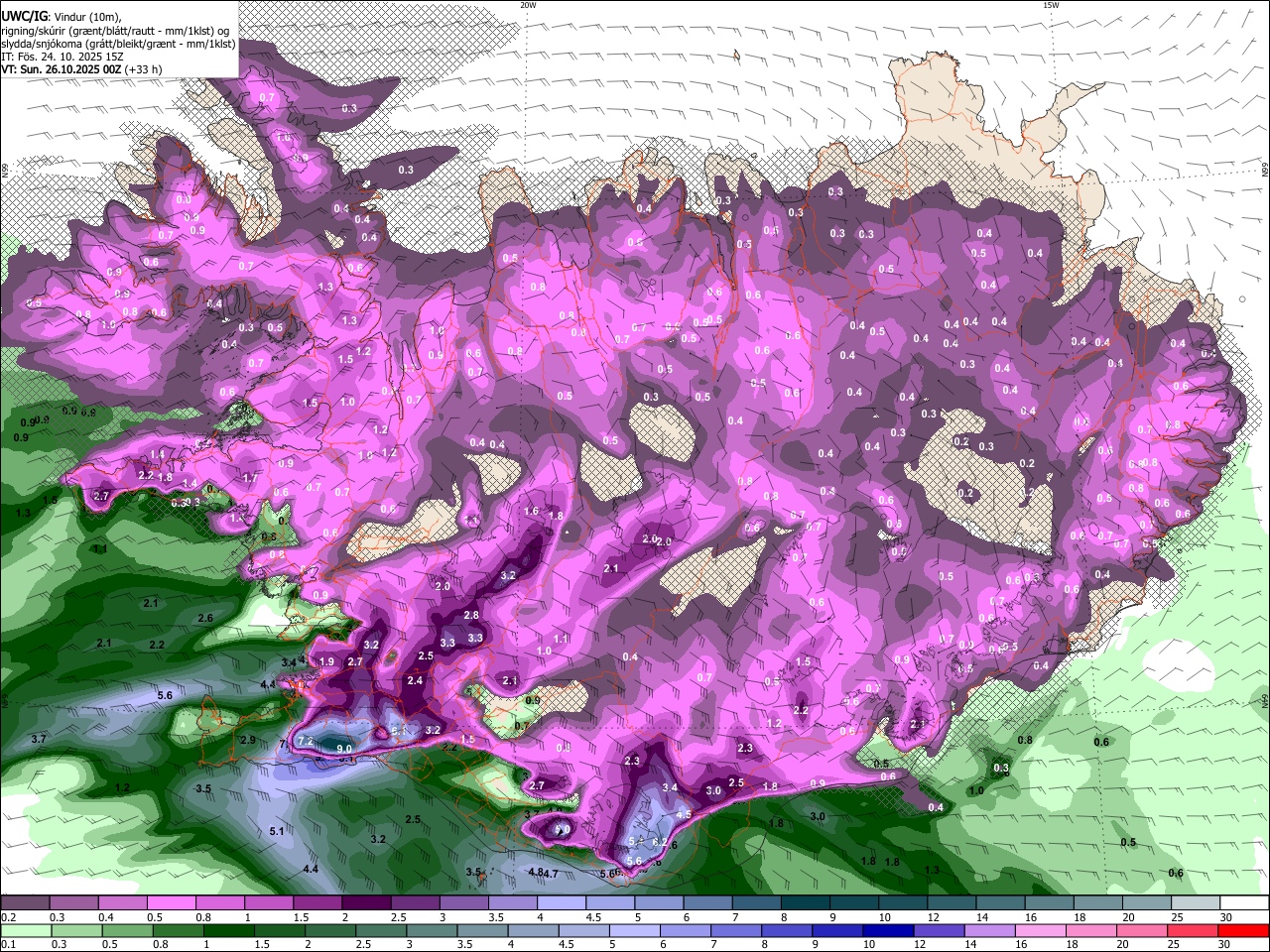Select the init time 'IT: Fös. 24. 10. 2025 15Z'

coord(63,57)
